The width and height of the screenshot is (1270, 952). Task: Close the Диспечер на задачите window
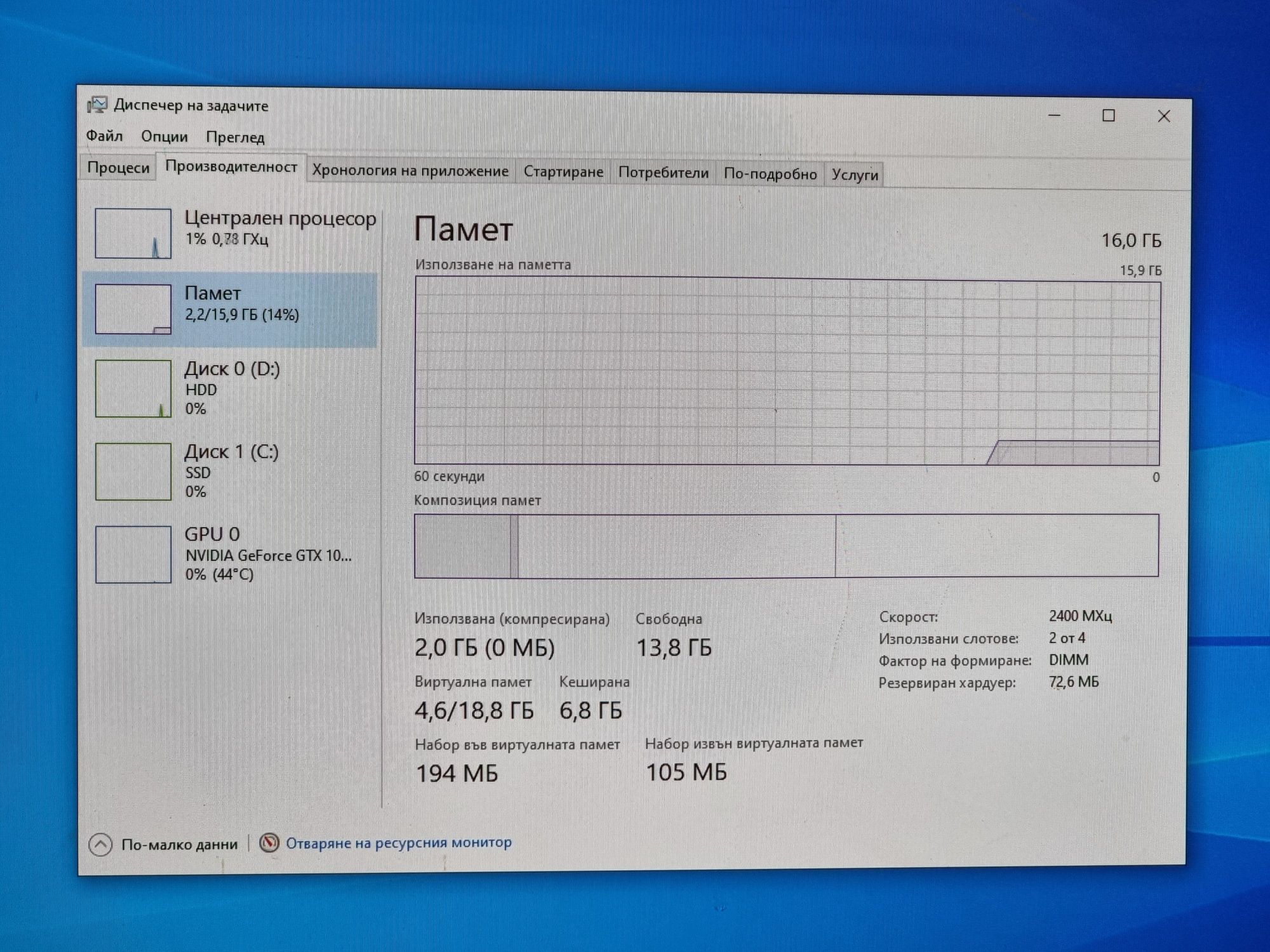pyautogui.click(x=1164, y=117)
